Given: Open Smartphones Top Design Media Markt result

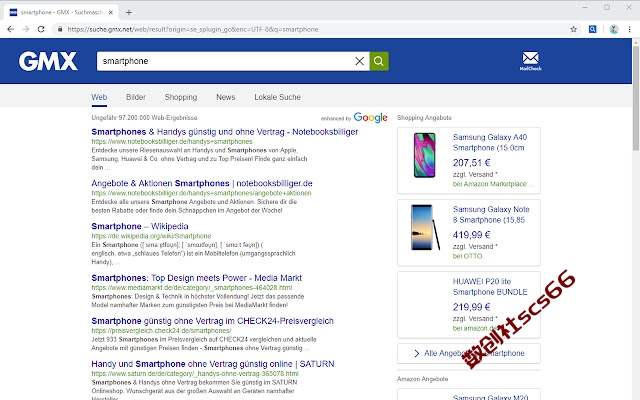Looking at the screenshot, I should [x=196, y=278].
